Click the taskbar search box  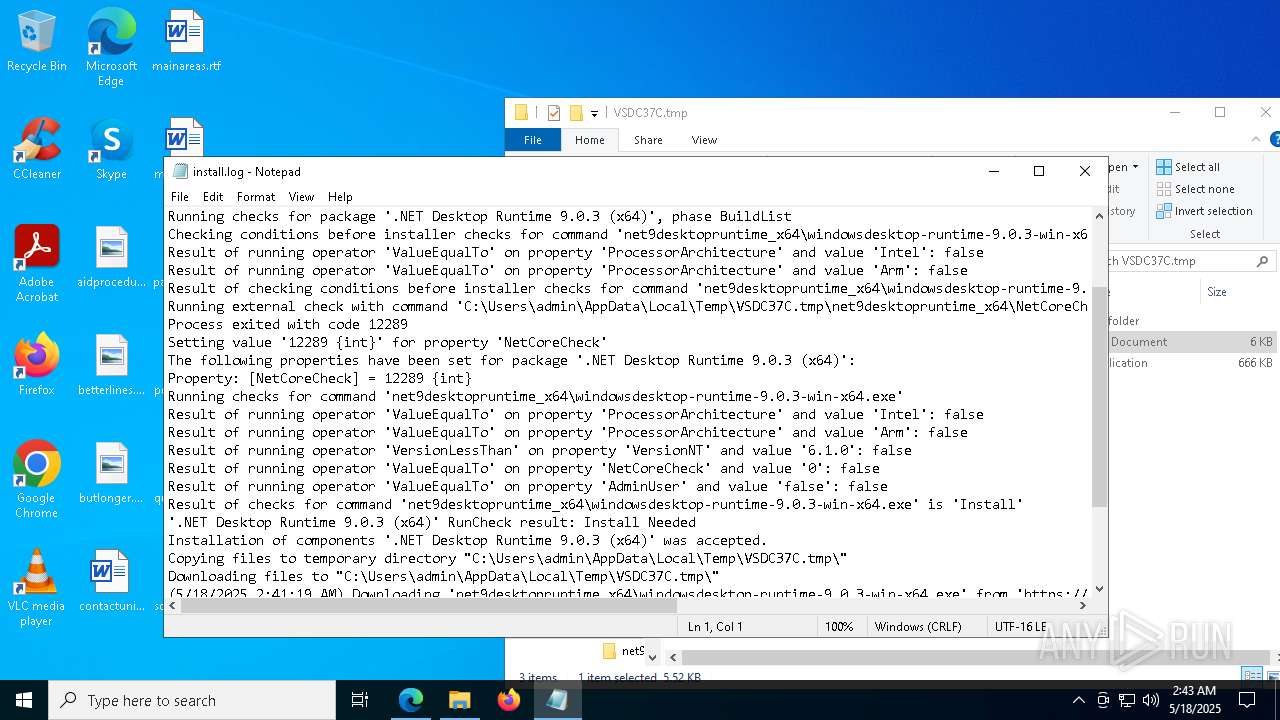192,700
